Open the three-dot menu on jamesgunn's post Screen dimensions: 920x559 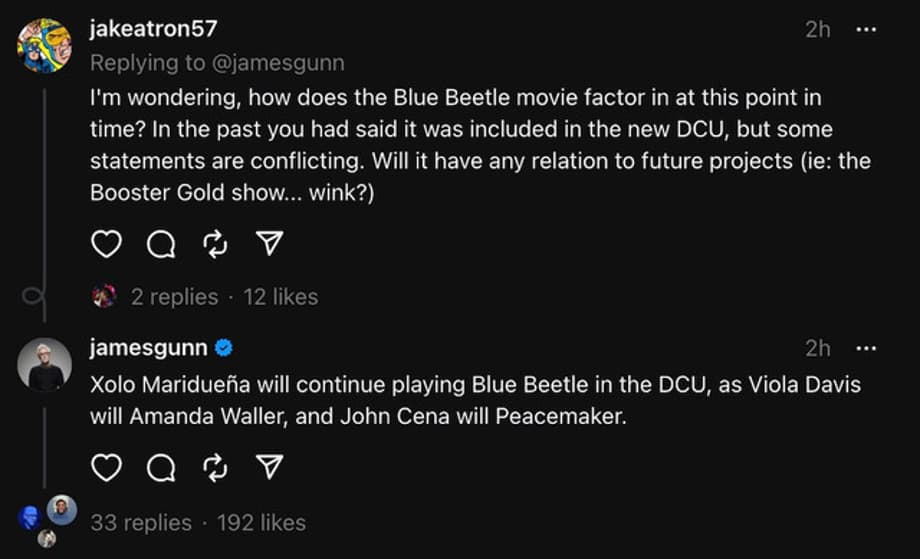(x=866, y=348)
